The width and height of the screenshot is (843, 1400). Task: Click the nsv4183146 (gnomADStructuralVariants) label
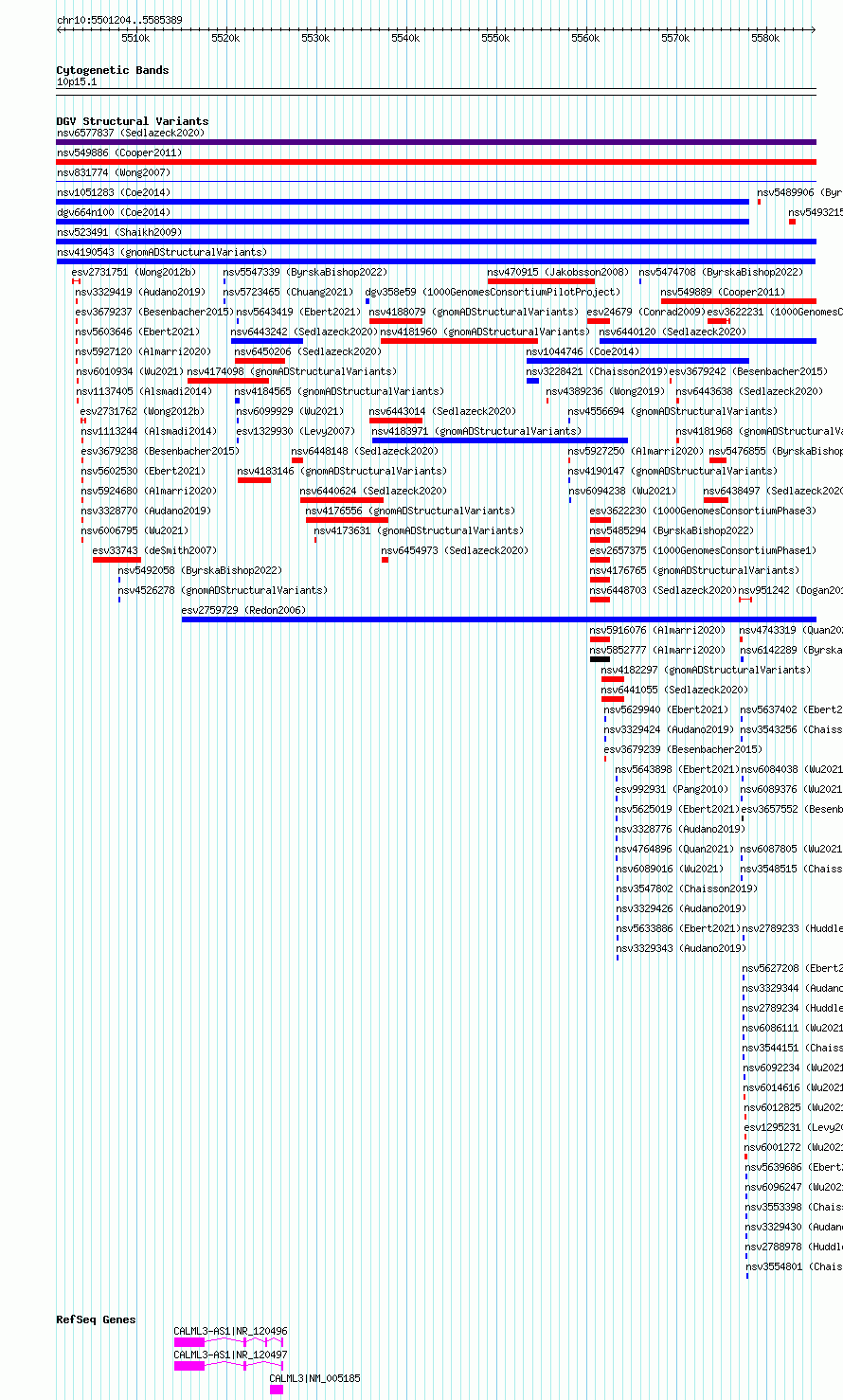(342, 471)
